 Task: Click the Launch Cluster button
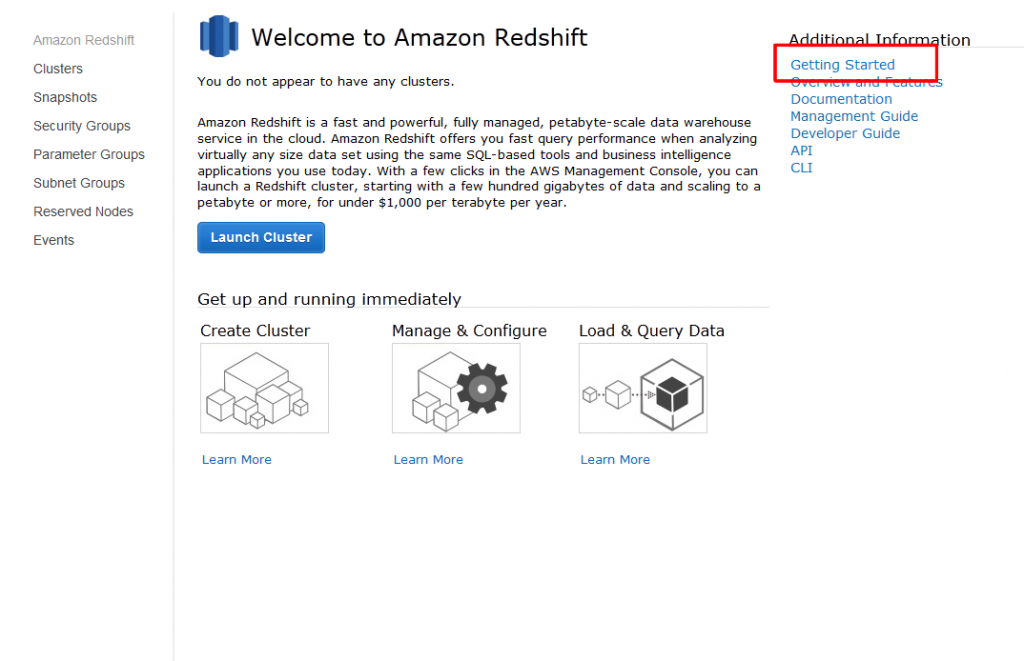point(261,238)
